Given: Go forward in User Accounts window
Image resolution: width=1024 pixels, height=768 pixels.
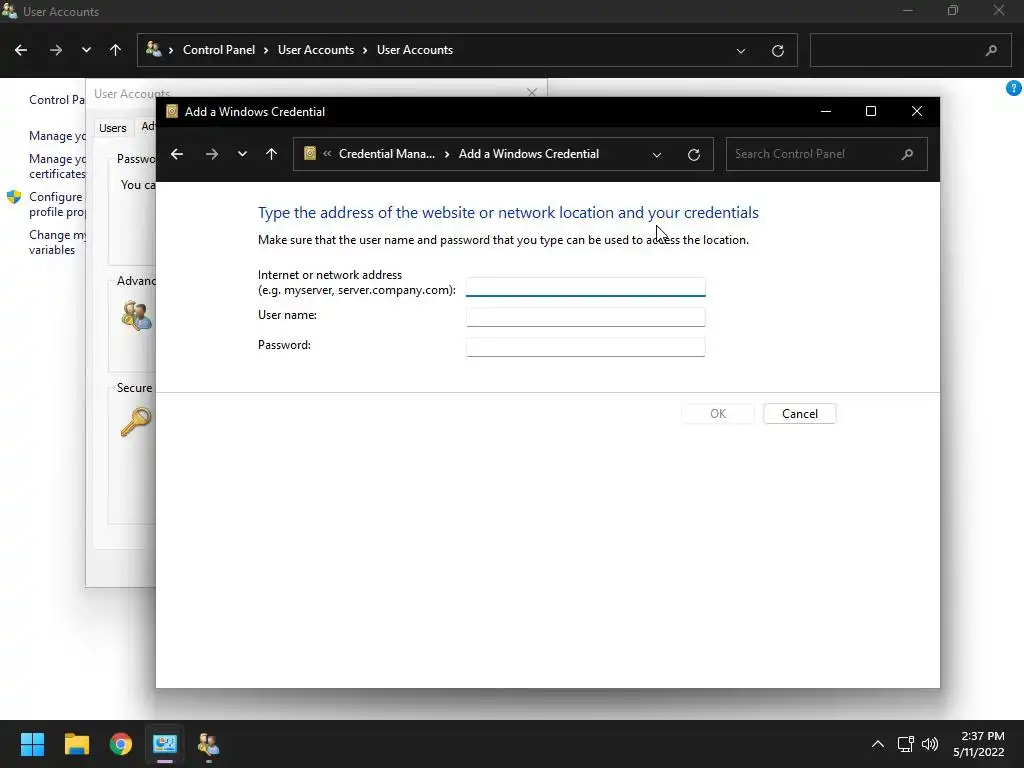Looking at the screenshot, I should [x=56, y=50].
